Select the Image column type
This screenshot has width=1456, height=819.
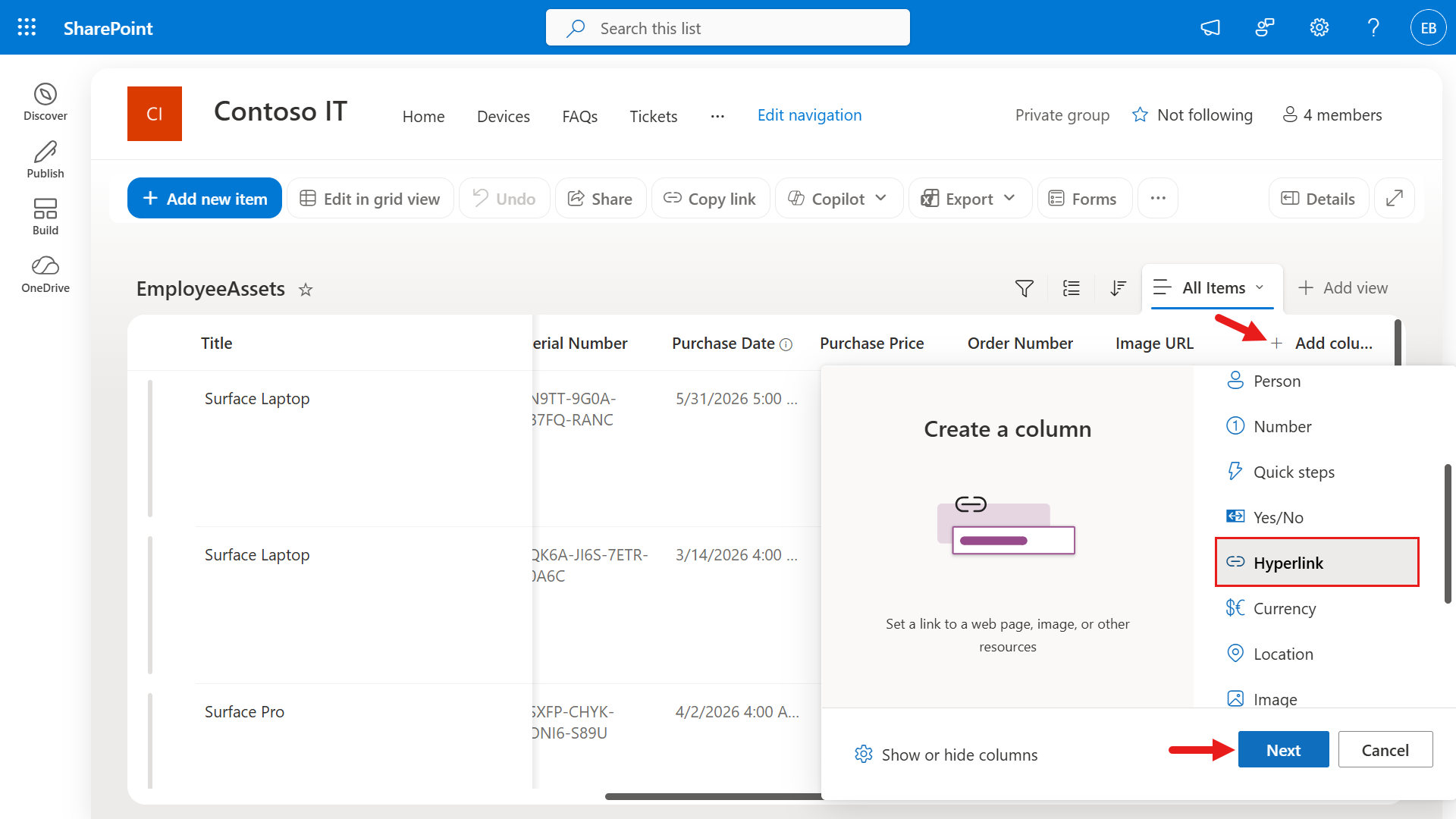[1317, 696]
